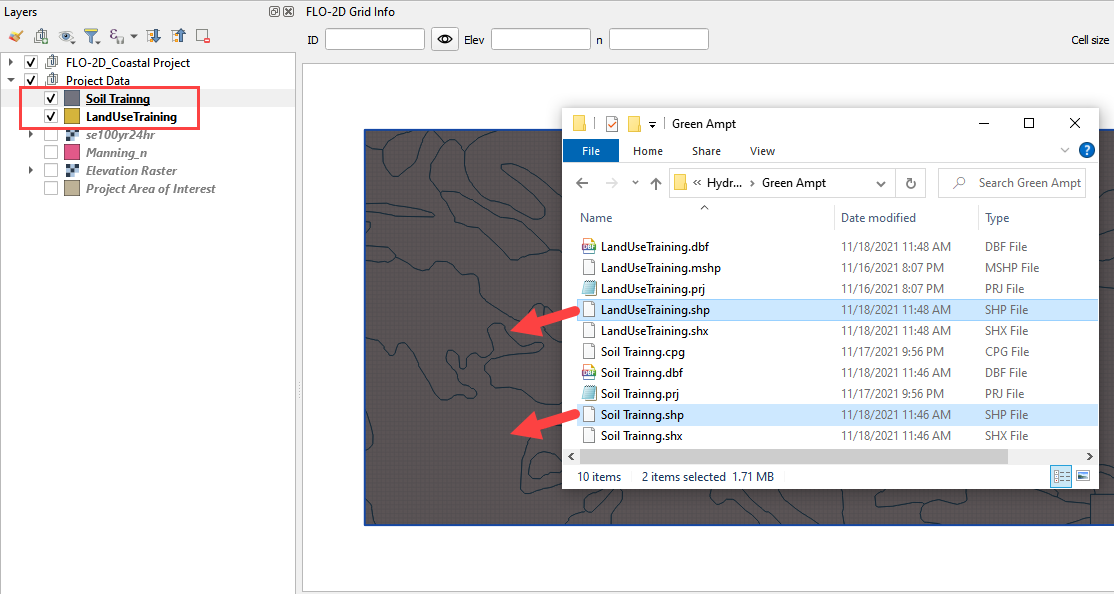Click the Soil Trainng layer color swatch

click(x=72, y=99)
